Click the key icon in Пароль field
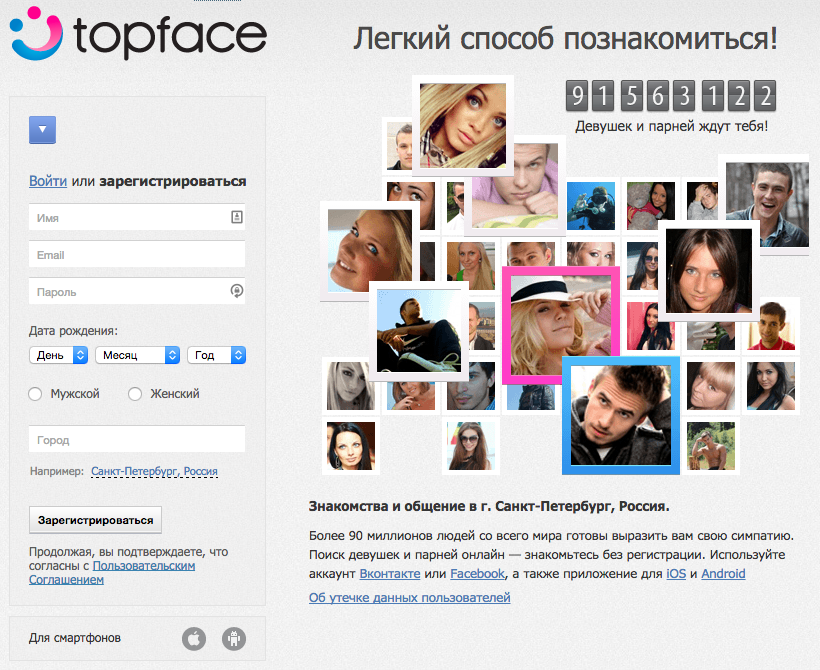This screenshot has width=820, height=670. (237, 291)
